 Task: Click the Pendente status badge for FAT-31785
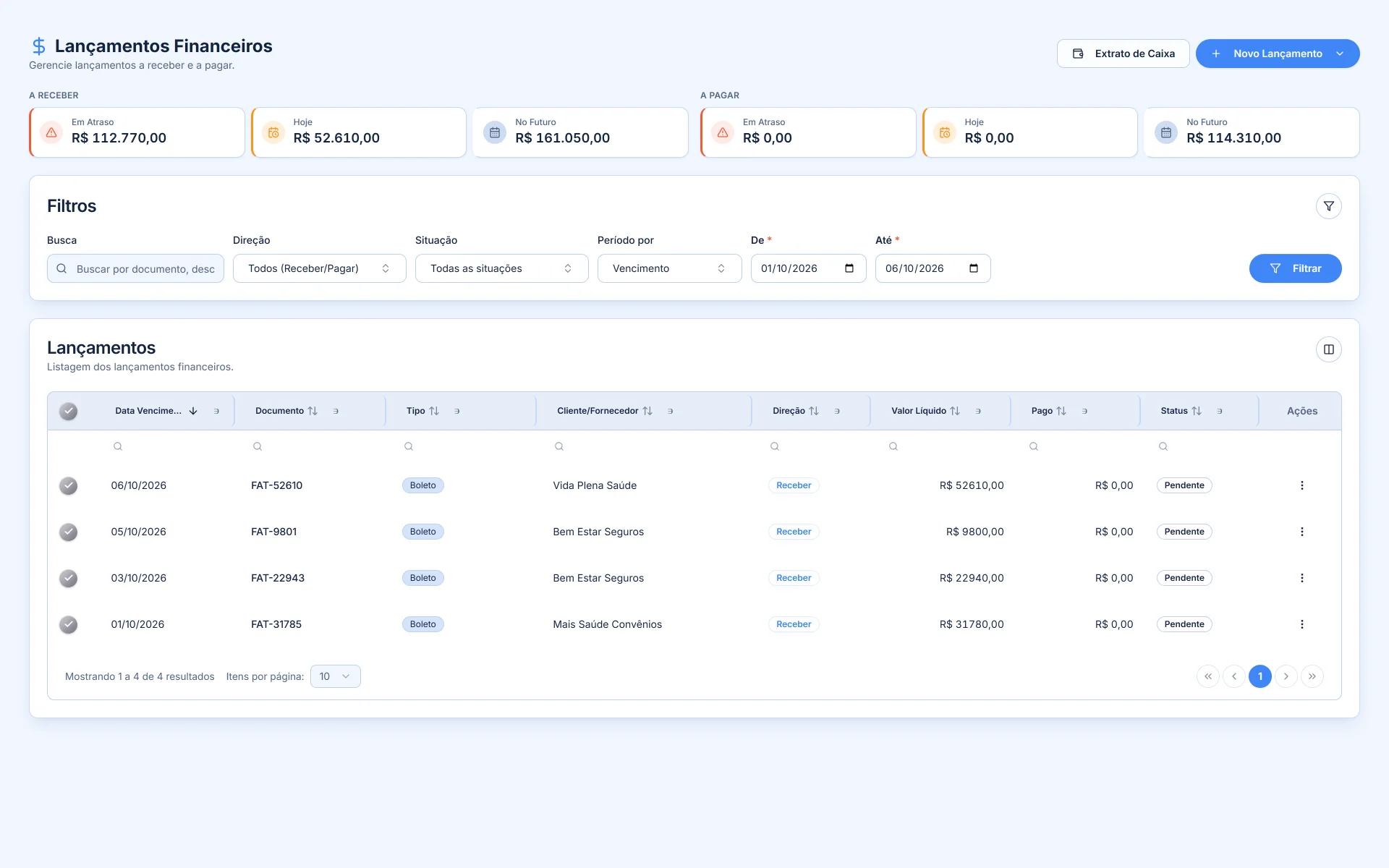coord(1184,624)
